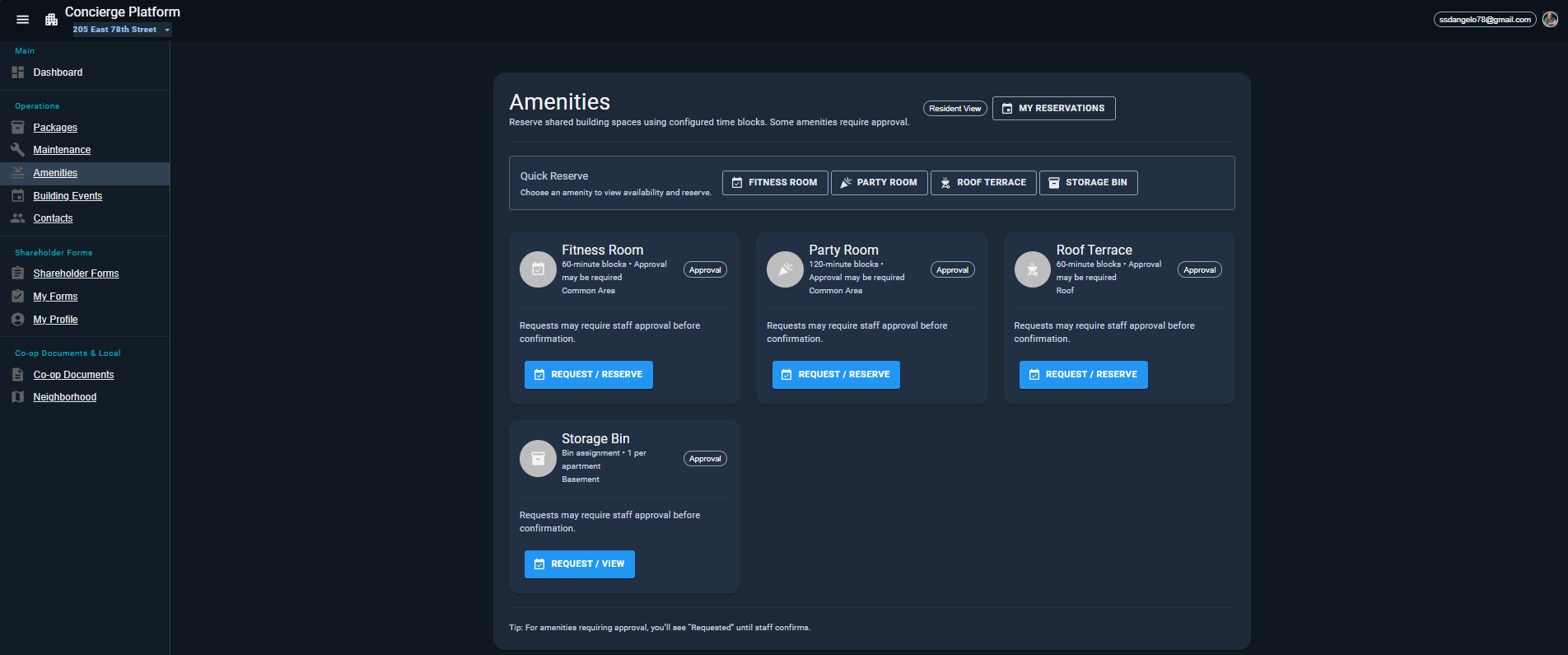Quick reserve the Party Room
The image size is (1568, 655).
pos(879,183)
